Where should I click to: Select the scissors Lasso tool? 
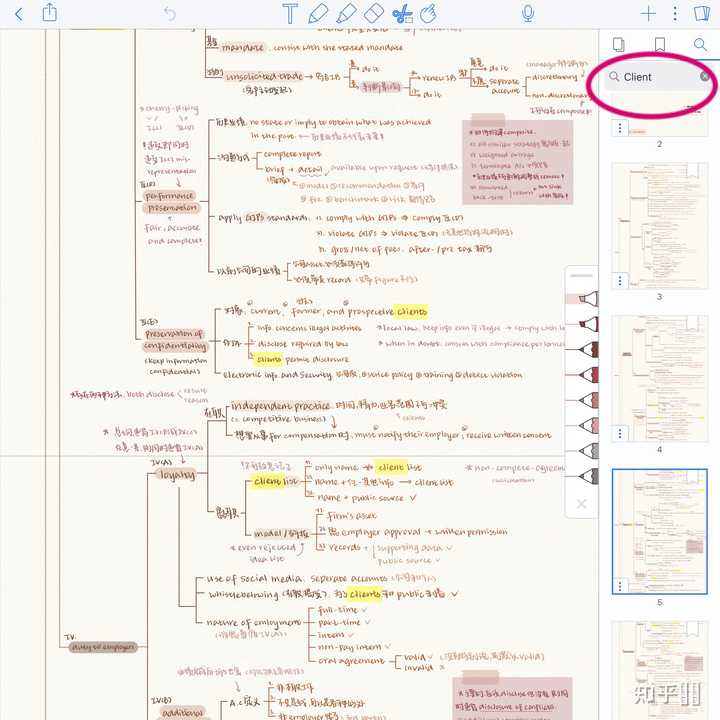click(x=402, y=14)
